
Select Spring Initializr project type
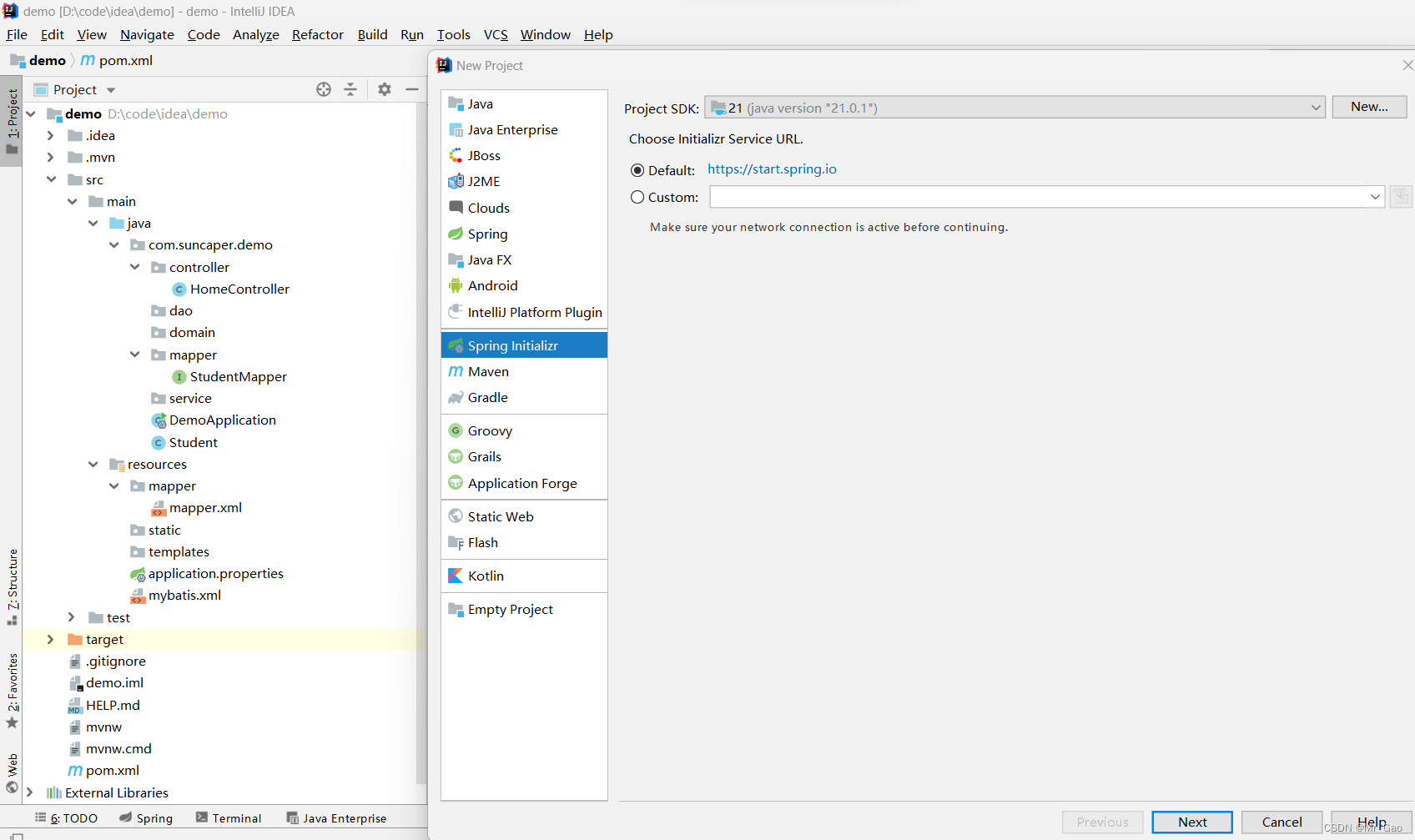tap(524, 345)
